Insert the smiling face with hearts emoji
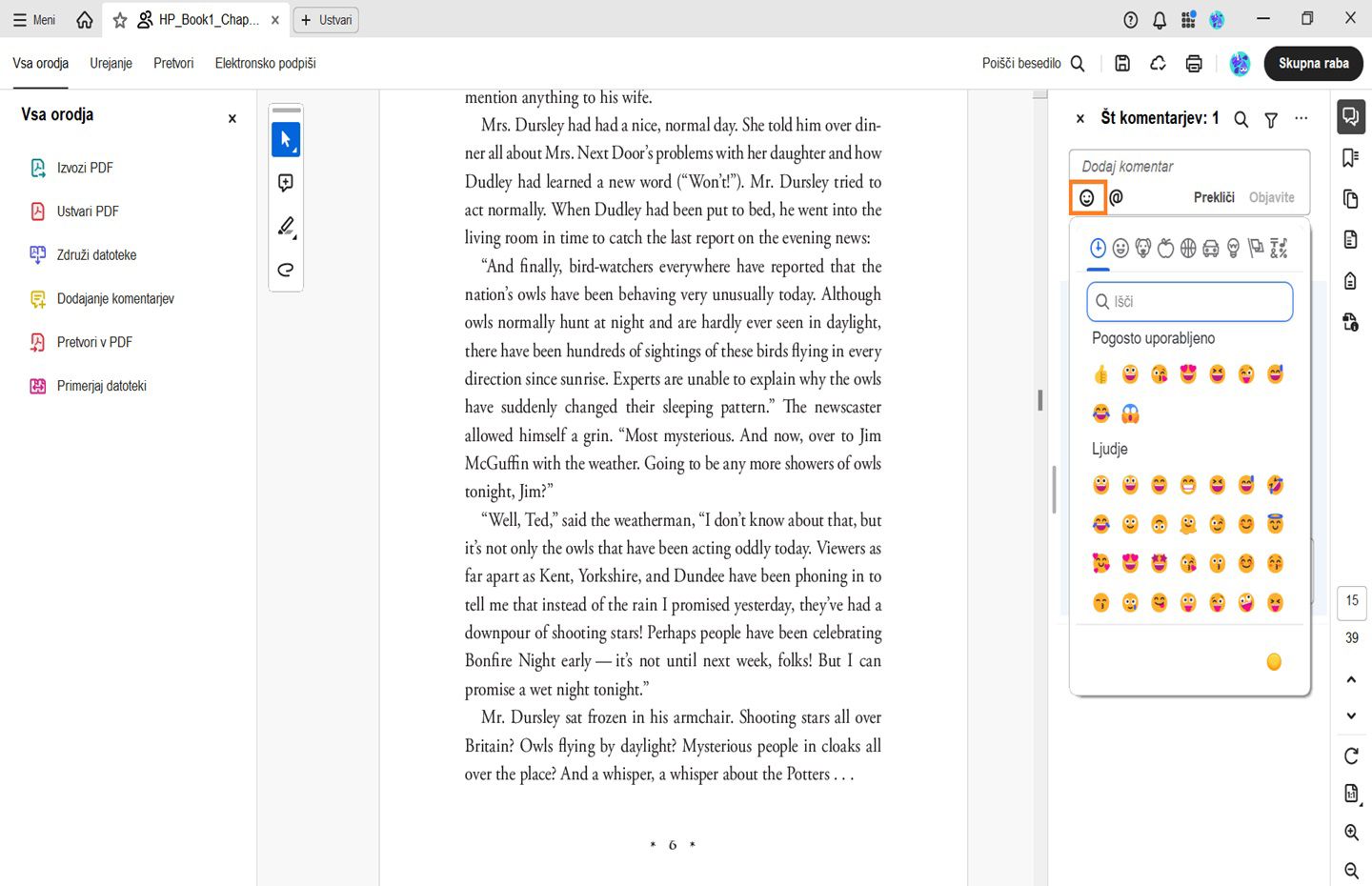Screen dimensions: 1372x886 tap(1101, 563)
